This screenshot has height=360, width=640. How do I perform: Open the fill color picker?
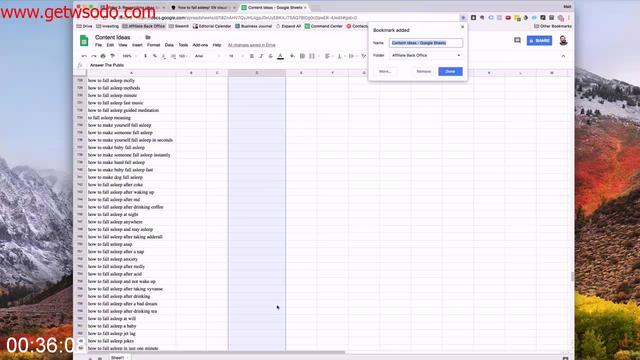click(292, 56)
